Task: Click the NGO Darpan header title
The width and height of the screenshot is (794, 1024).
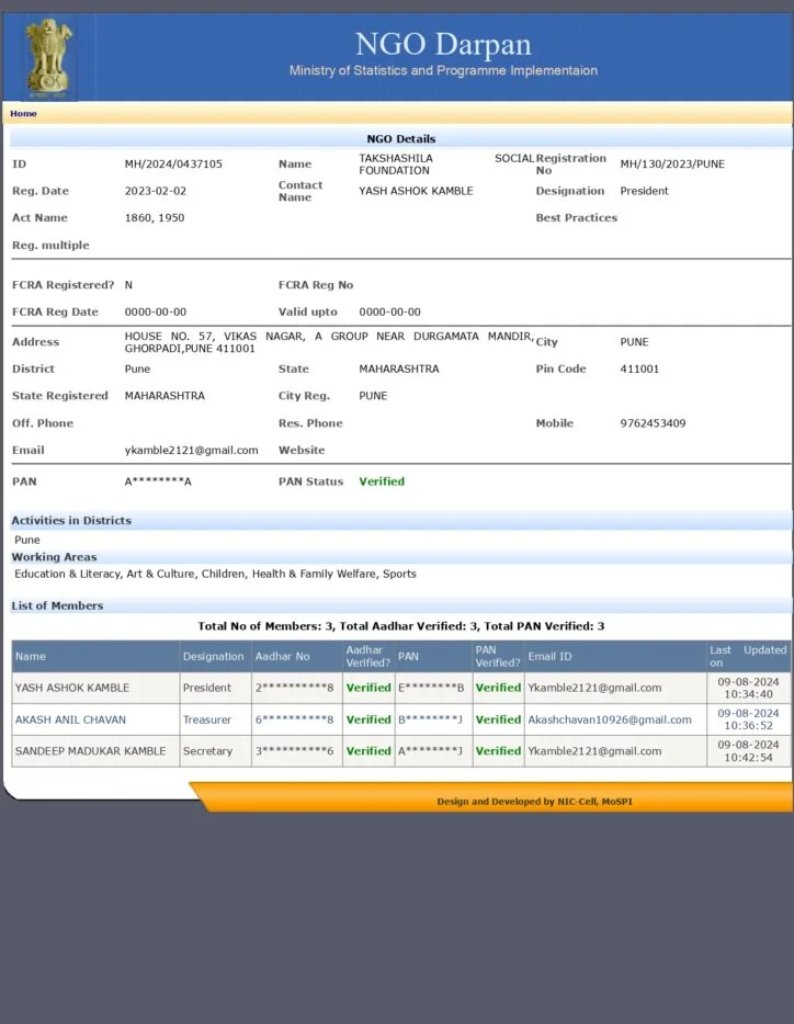Action: [443, 44]
